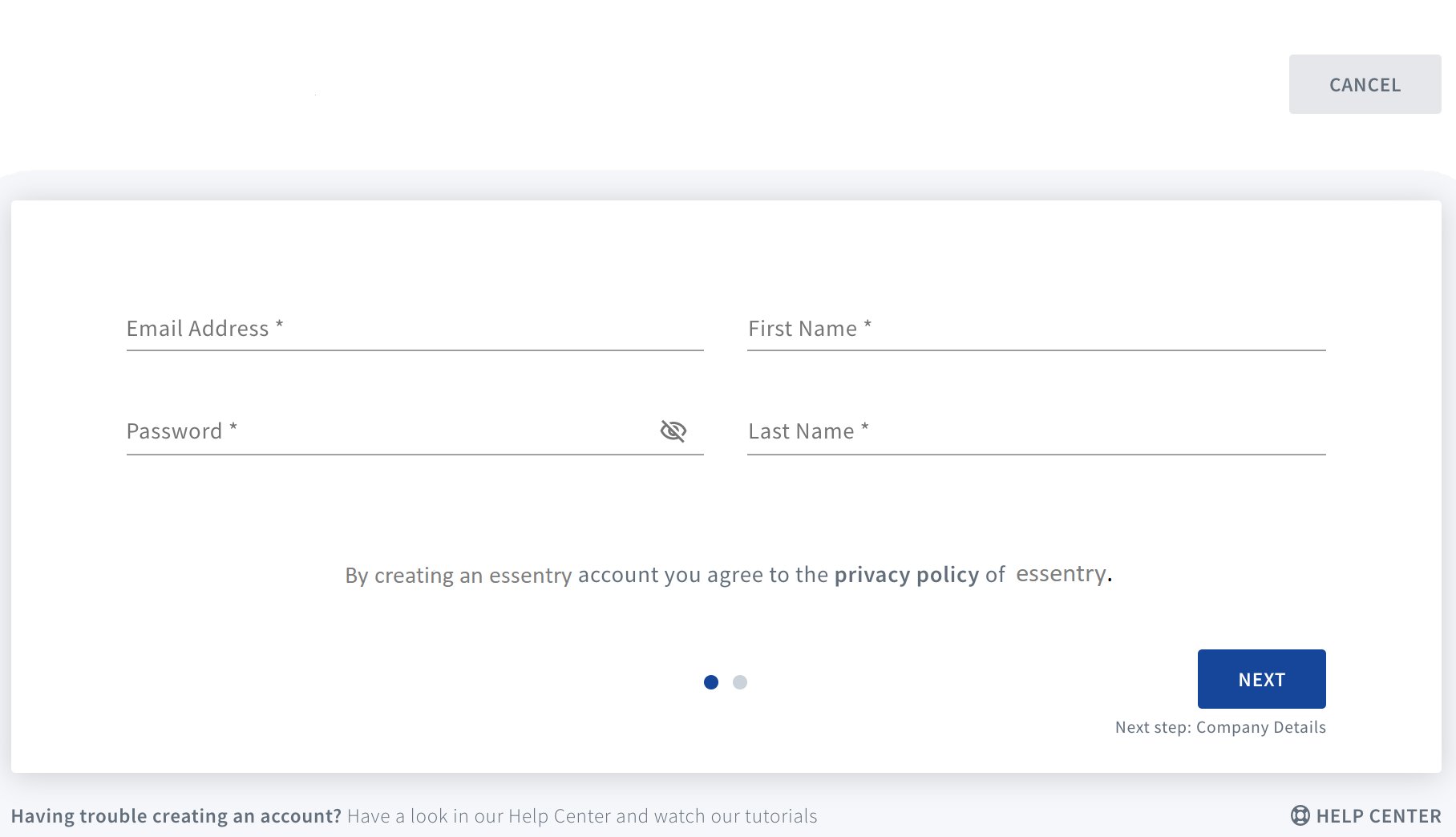Focus the Email Address input field
1456x837 pixels.
(x=415, y=329)
